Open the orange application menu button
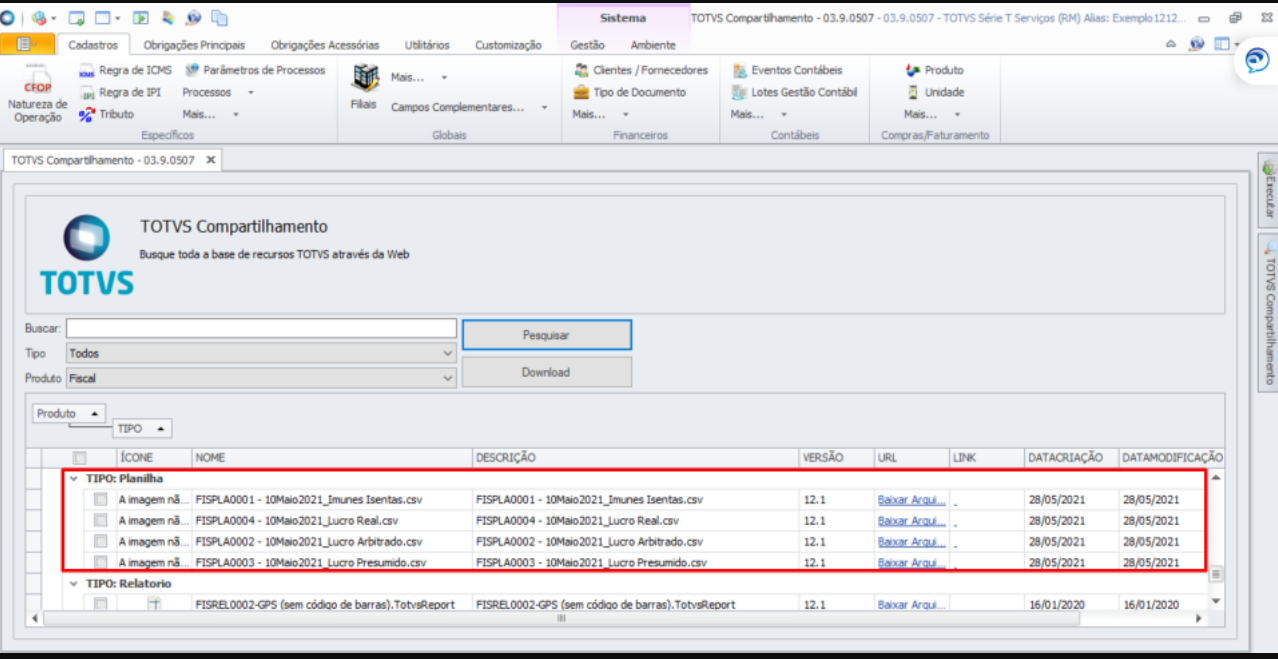 pyautogui.click(x=28, y=44)
